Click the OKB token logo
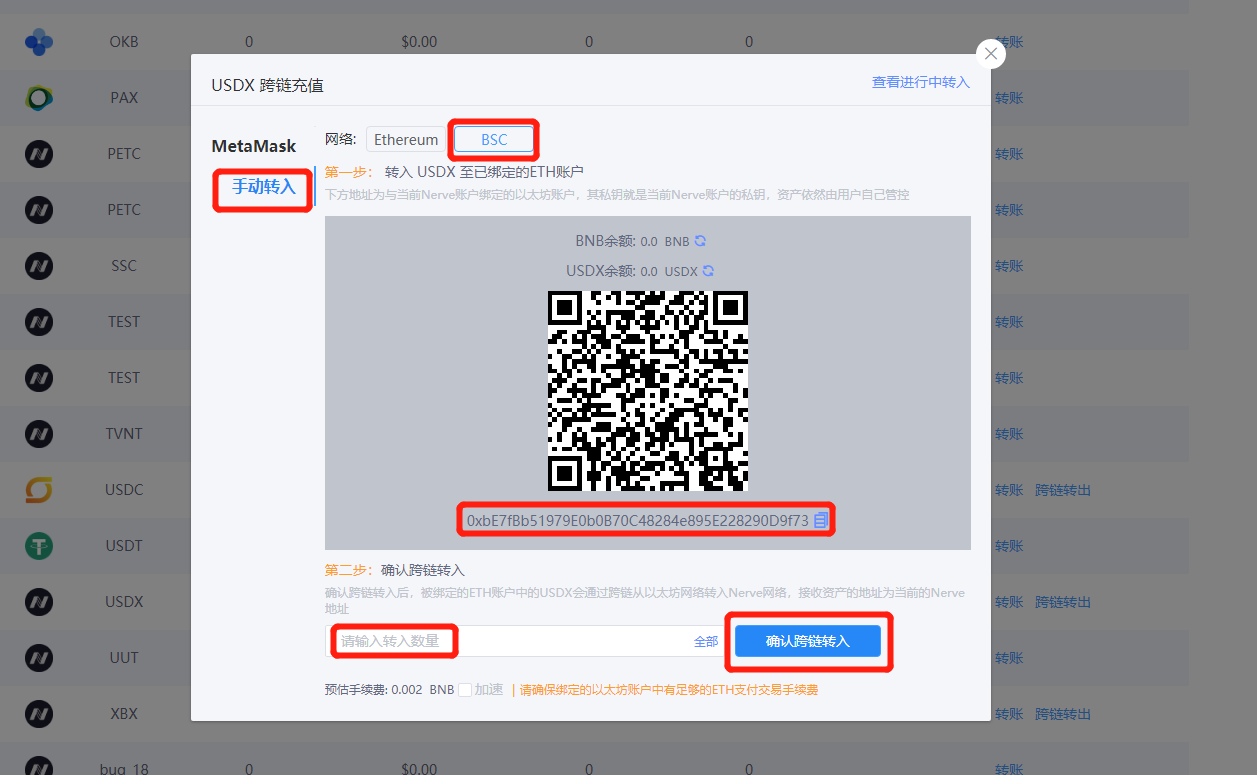1257x775 pixels. 39,42
